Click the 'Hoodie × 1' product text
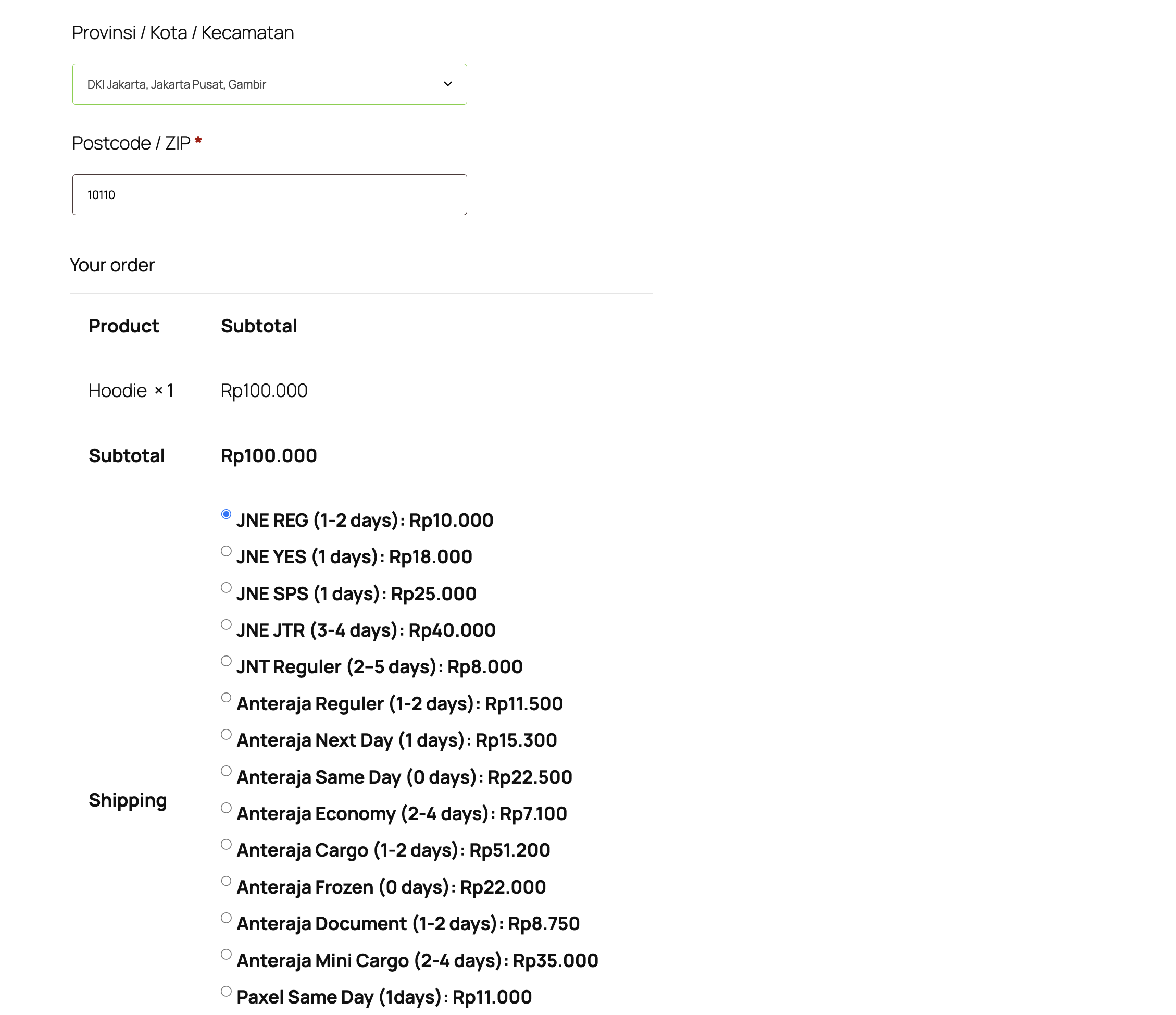1176x1015 pixels. (x=131, y=391)
